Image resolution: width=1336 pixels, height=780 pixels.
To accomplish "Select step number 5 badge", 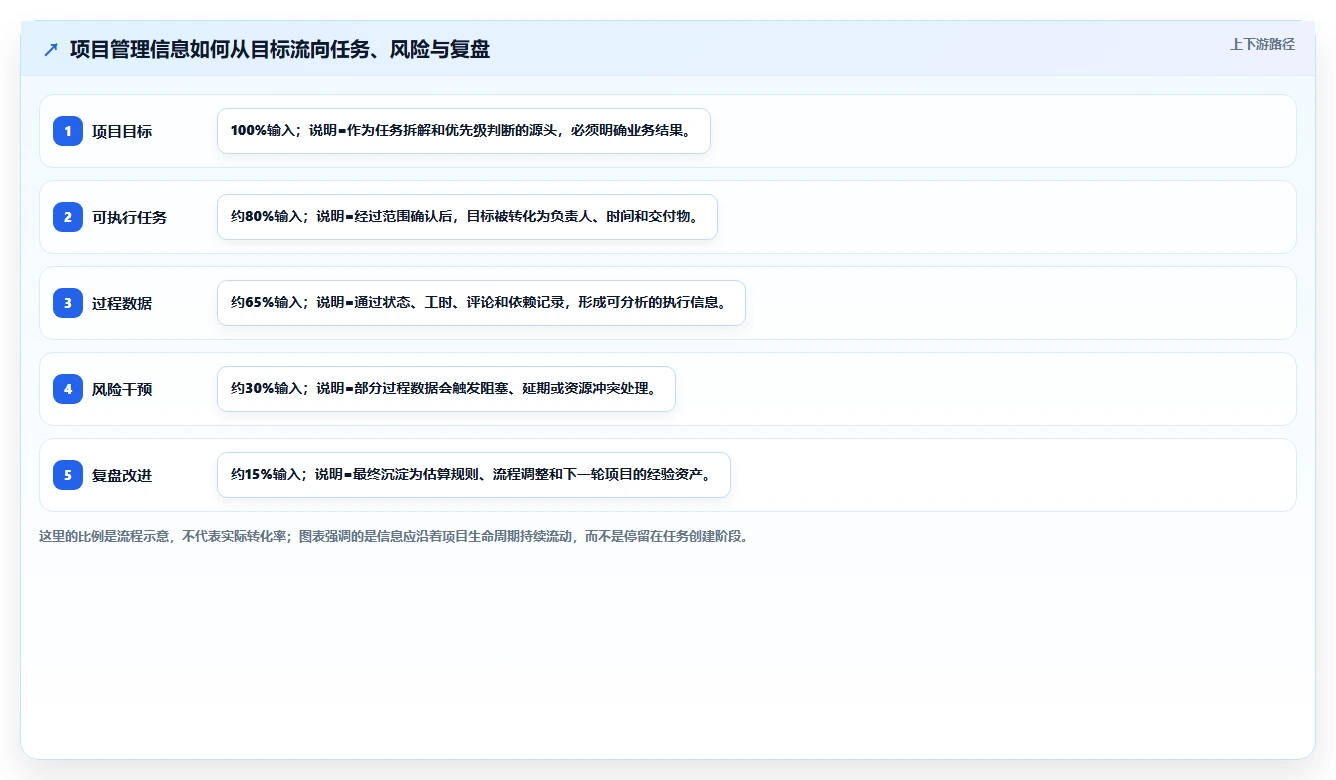I will (x=68, y=475).
